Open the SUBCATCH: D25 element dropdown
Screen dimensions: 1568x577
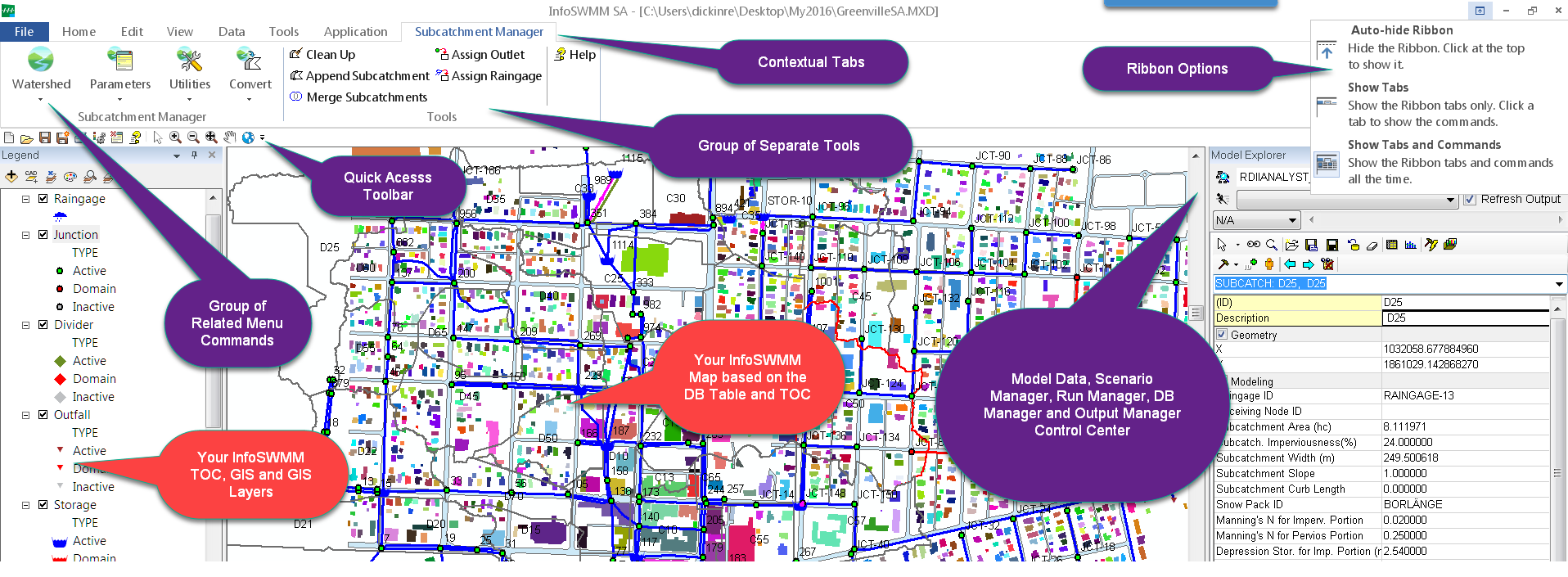pos(1559,284)
